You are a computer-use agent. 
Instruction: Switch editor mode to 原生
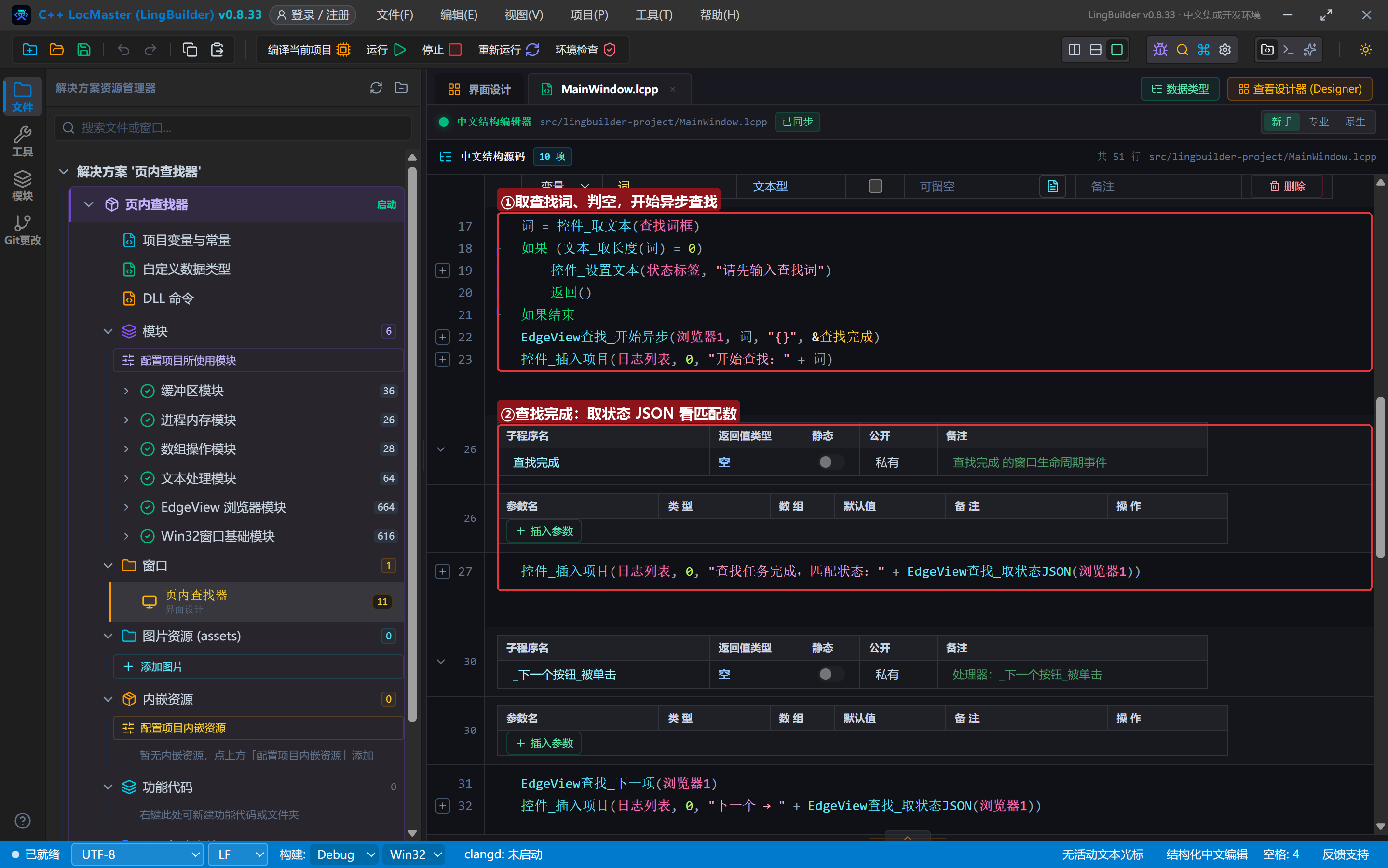coord(1355,122)
